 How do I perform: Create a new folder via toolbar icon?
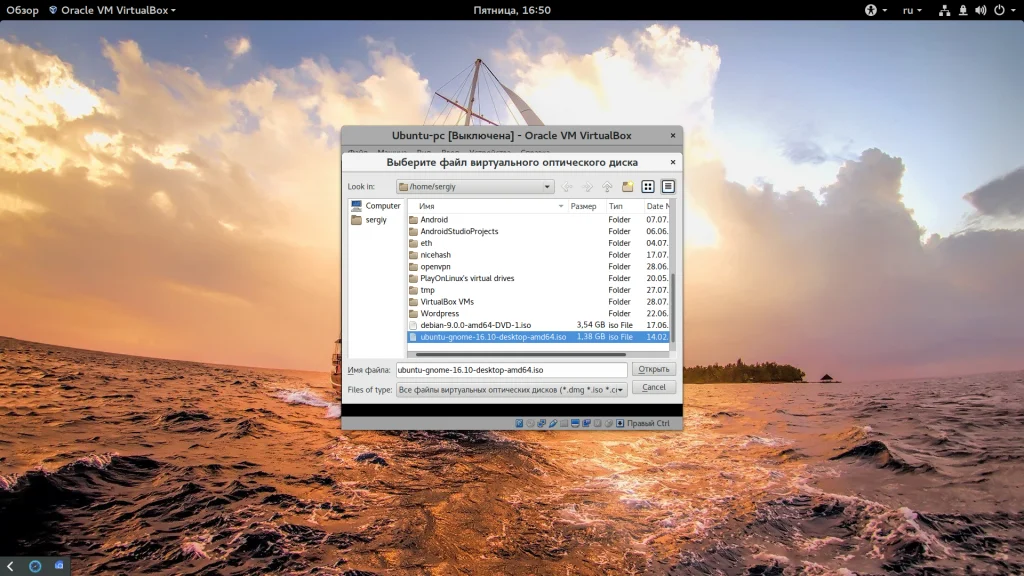pyautogui.click(x=627, y=187)
